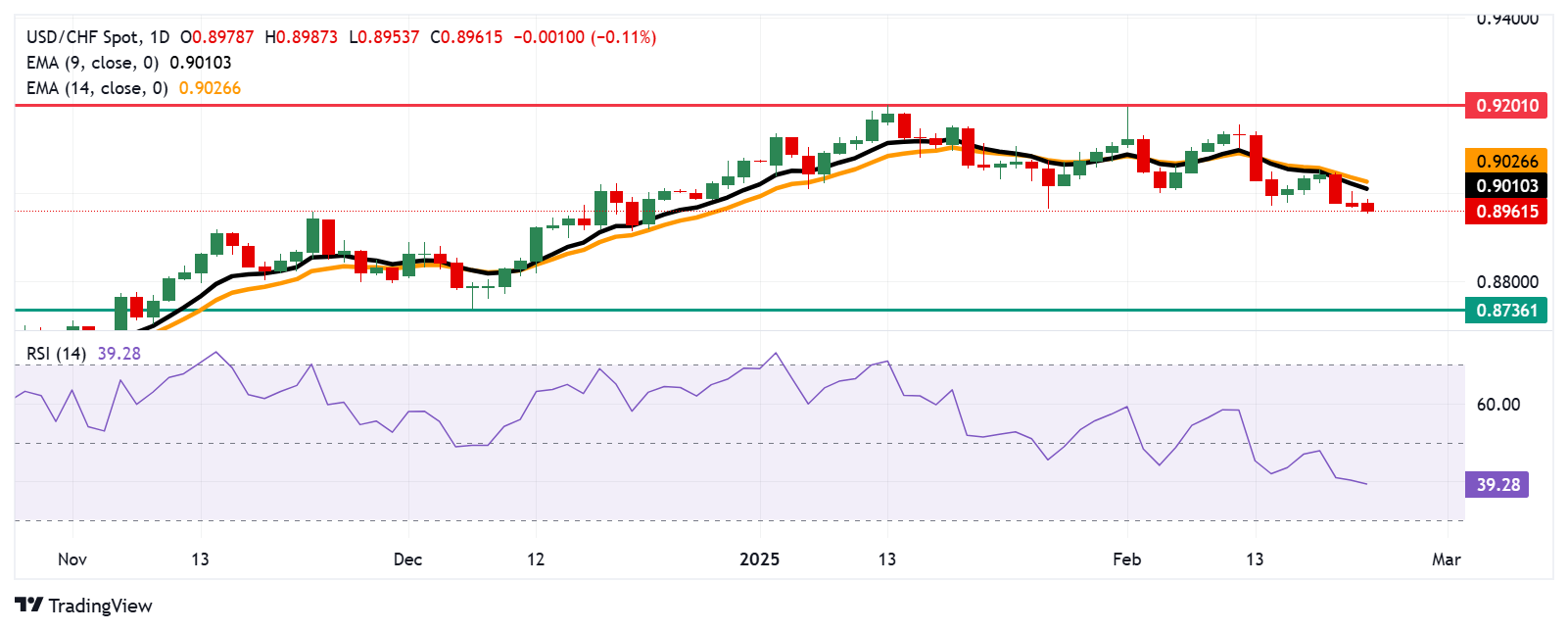The image size is (1568, 631).
Task: Click the red 0.89615 current price label
Action: click(1506, 212)
